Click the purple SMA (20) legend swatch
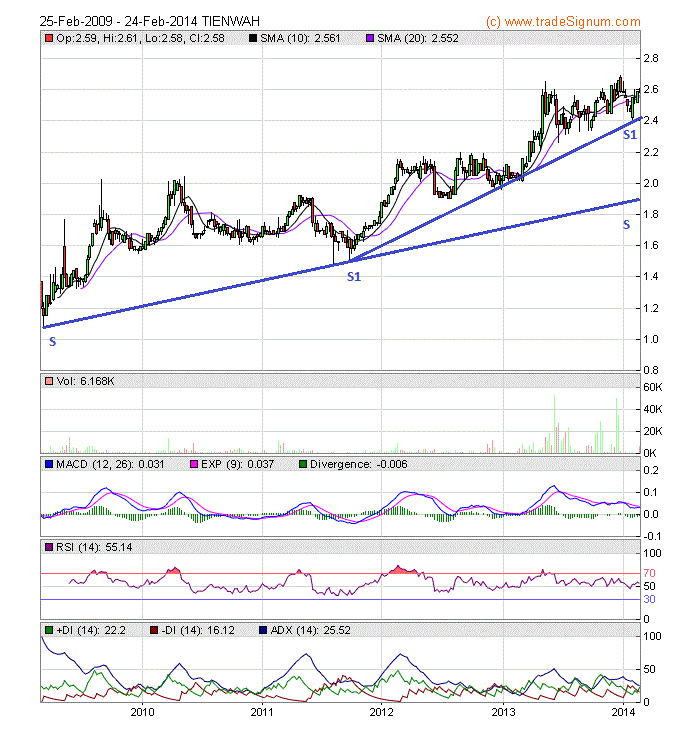 click(x=370, y=38)
